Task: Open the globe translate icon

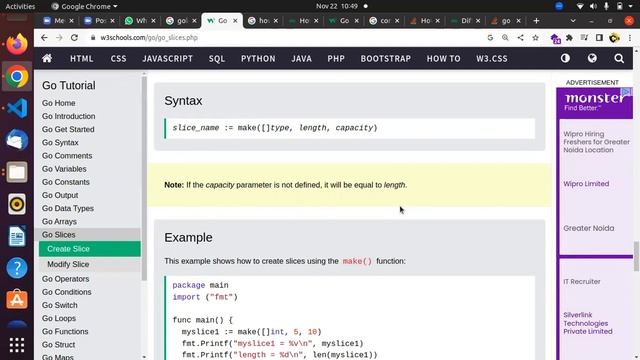Action: tap(592, 58)
